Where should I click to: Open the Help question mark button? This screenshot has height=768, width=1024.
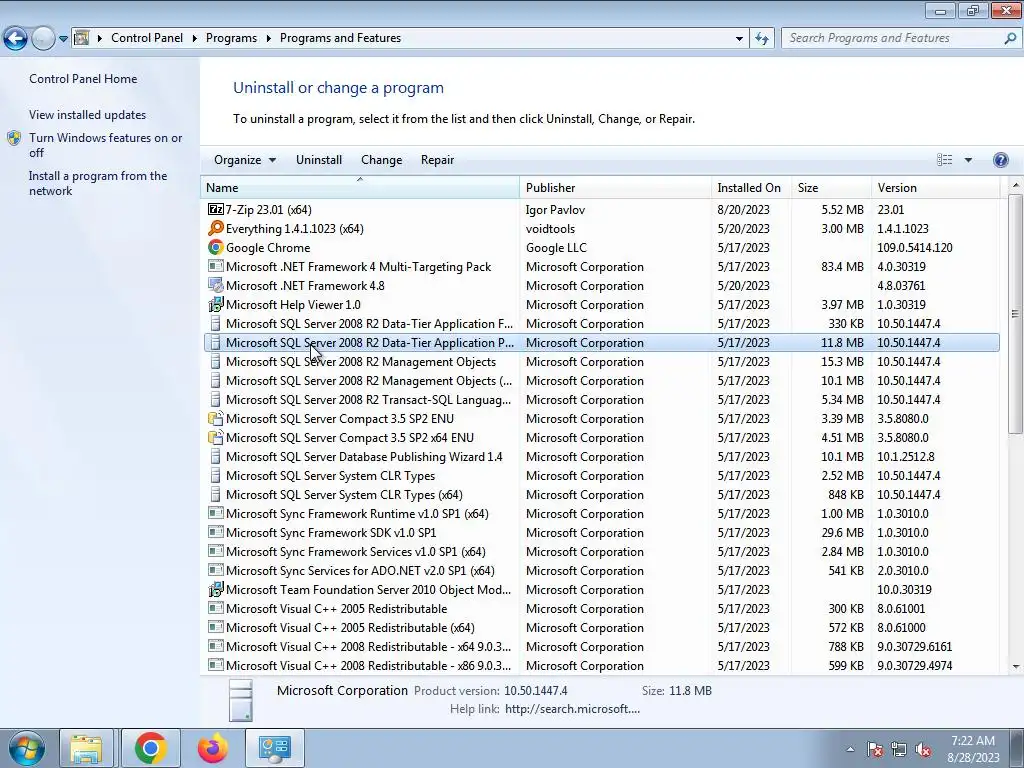pos(1000,160)
